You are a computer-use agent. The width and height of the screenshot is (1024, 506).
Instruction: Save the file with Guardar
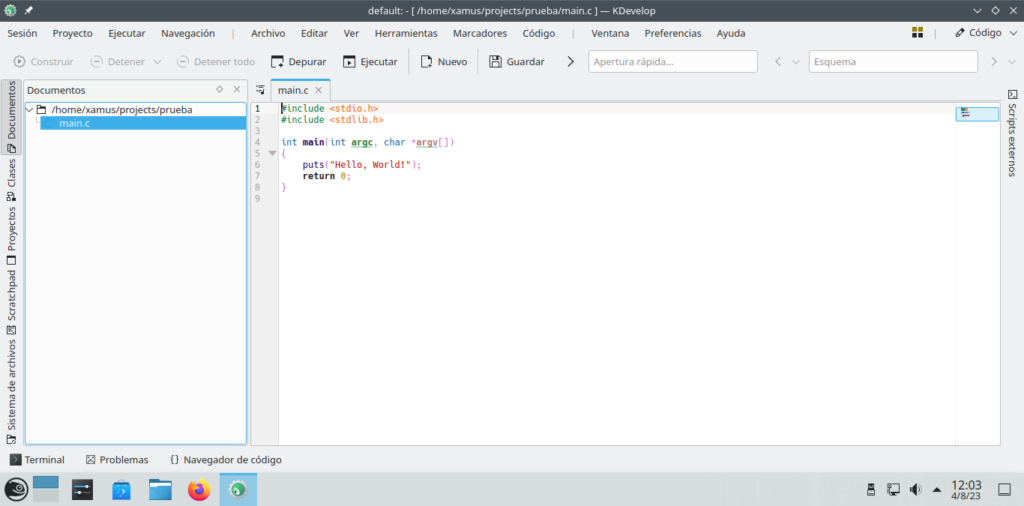(517, 61)
